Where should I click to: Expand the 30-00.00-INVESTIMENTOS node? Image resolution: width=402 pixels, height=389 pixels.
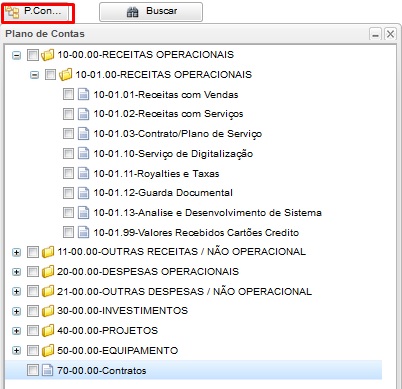16,311
